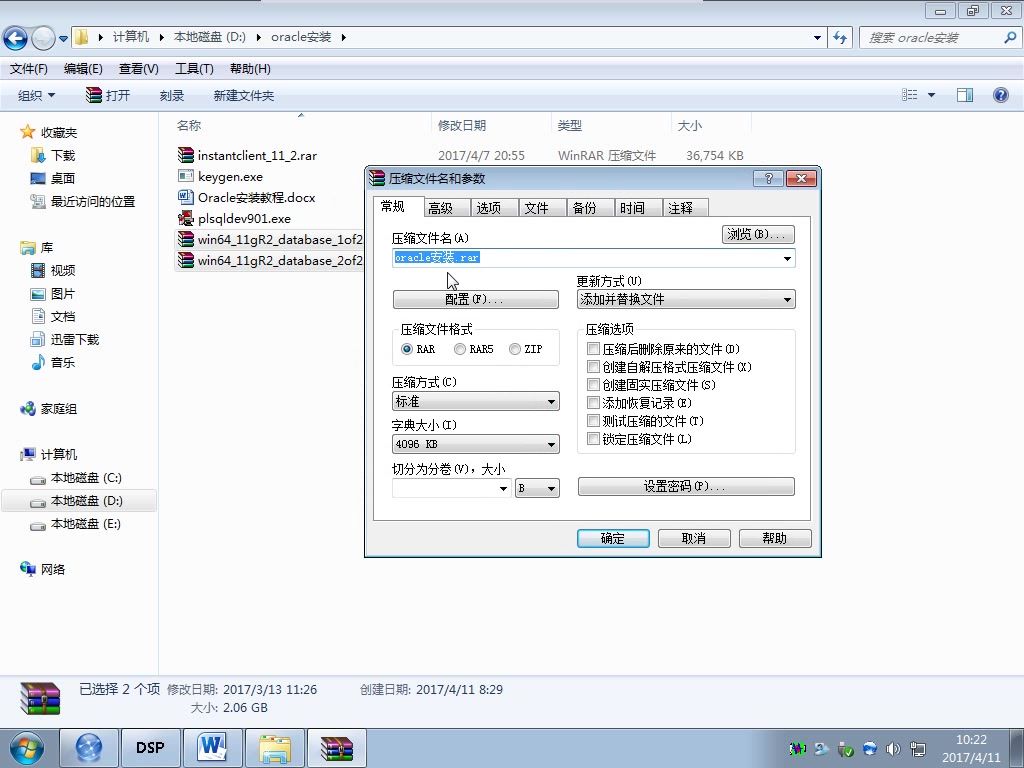
Task: Launch Microsoft Word from the taskbar
Action: tap(212, 747)
